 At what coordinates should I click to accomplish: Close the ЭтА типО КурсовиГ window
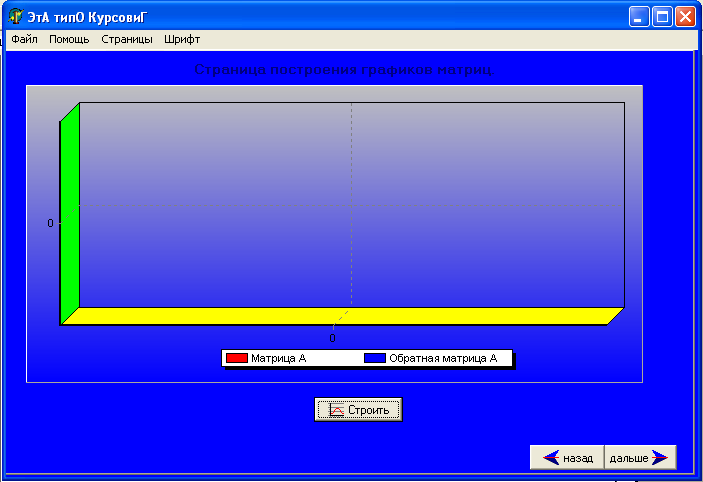pos(686,17)
